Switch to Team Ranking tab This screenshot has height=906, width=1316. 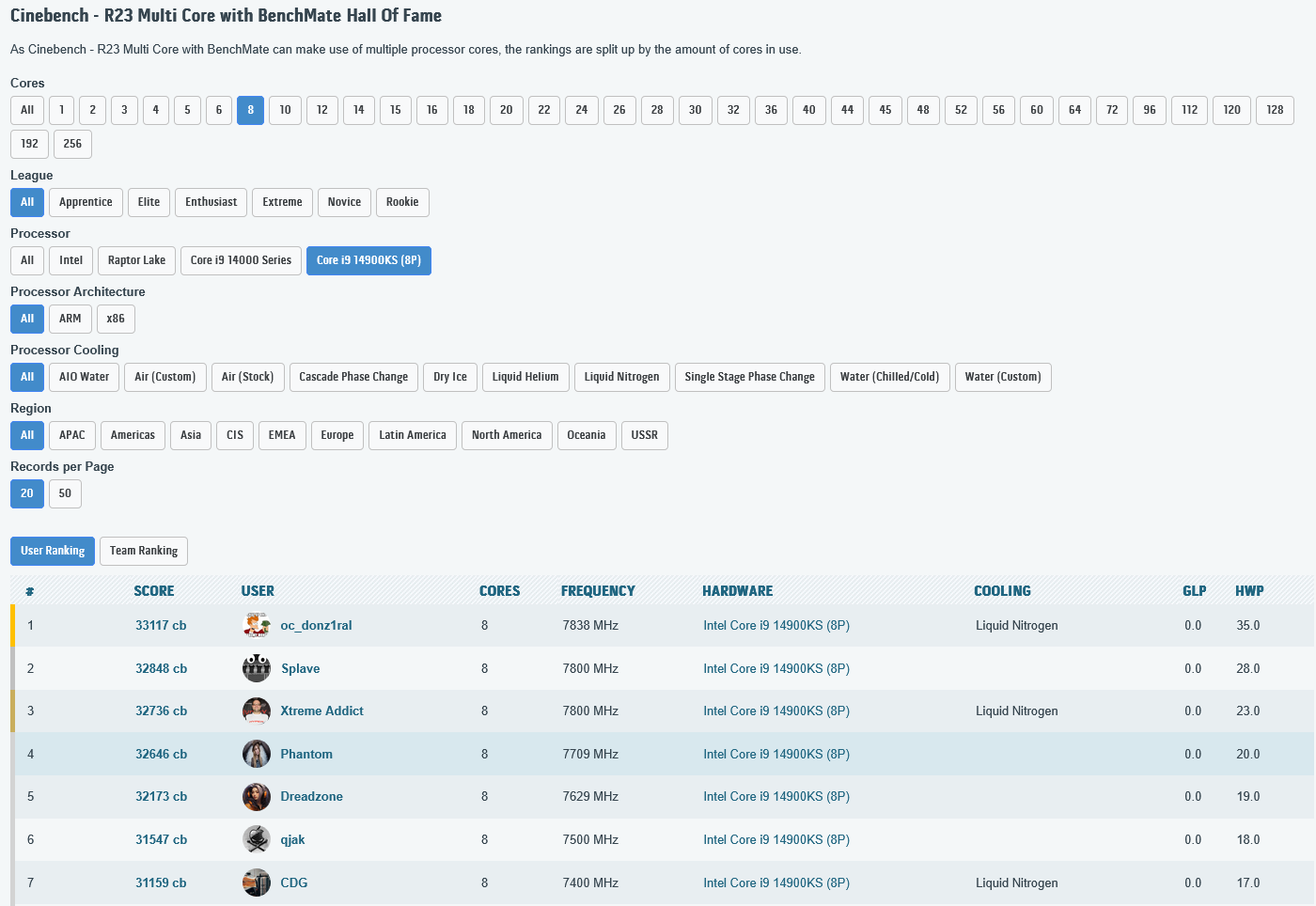(x=144, y=551)
